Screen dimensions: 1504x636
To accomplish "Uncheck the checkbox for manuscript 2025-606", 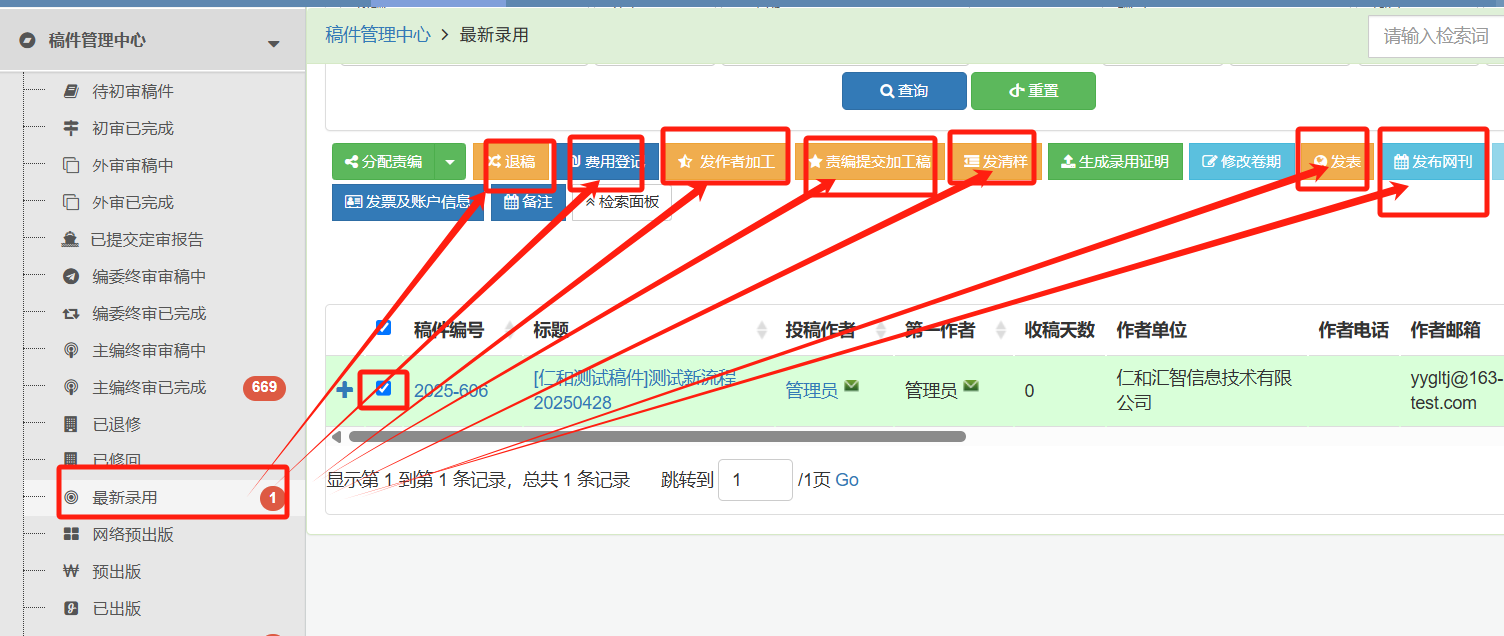I will 383,390.
